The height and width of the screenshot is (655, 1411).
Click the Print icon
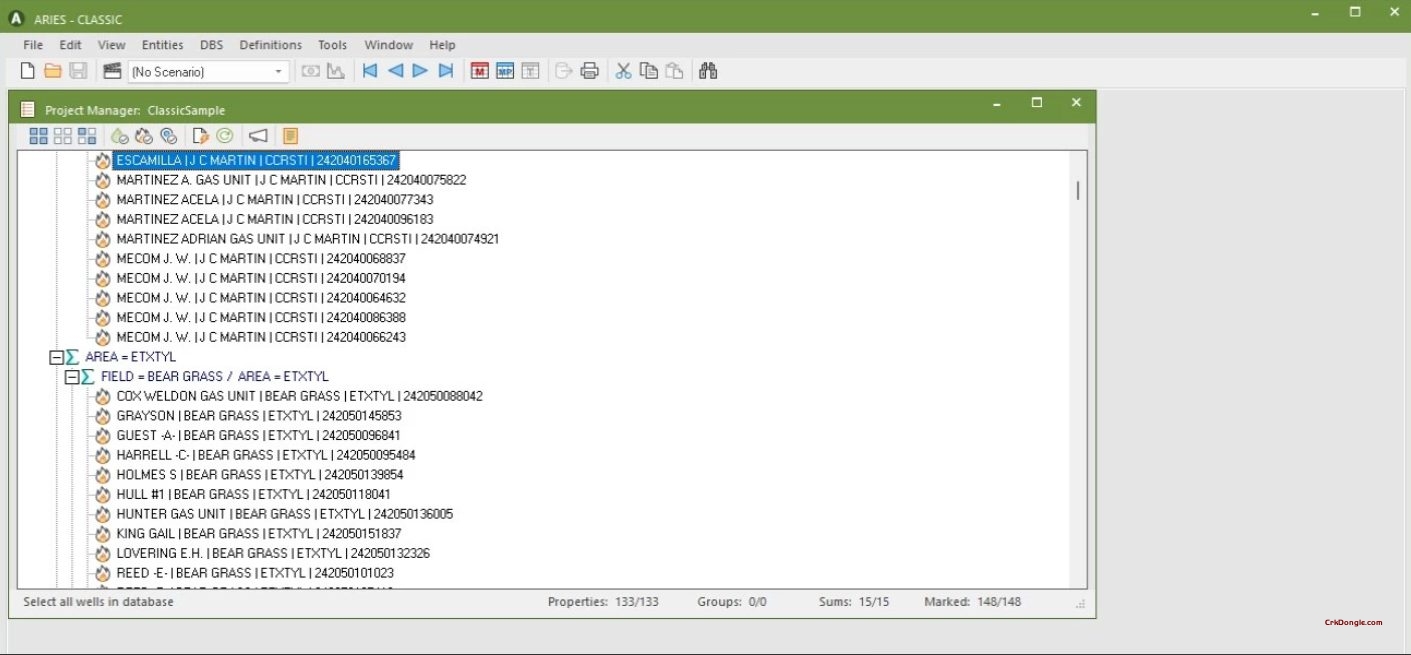tap(590, 71)
